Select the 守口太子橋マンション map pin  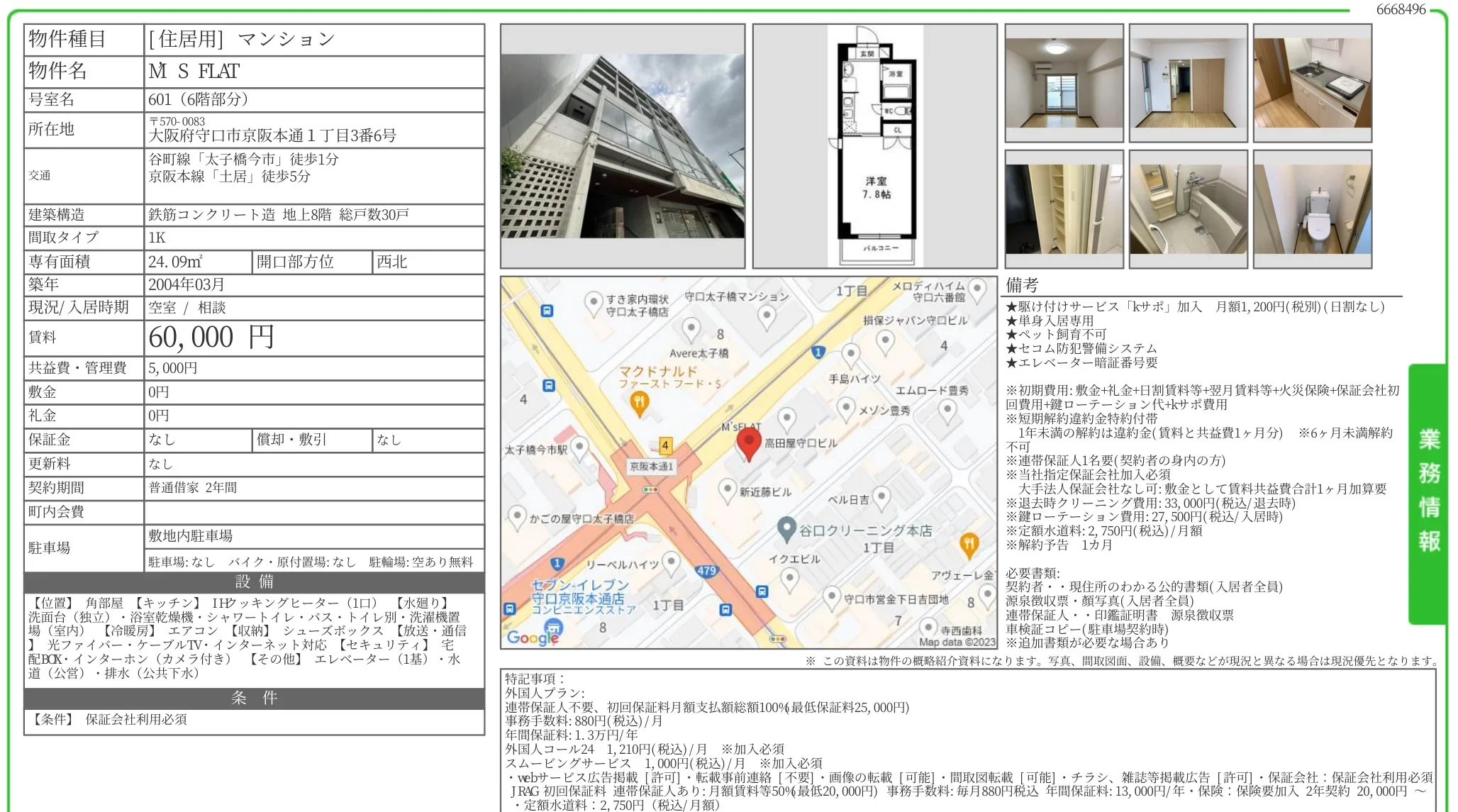[767, 317]
